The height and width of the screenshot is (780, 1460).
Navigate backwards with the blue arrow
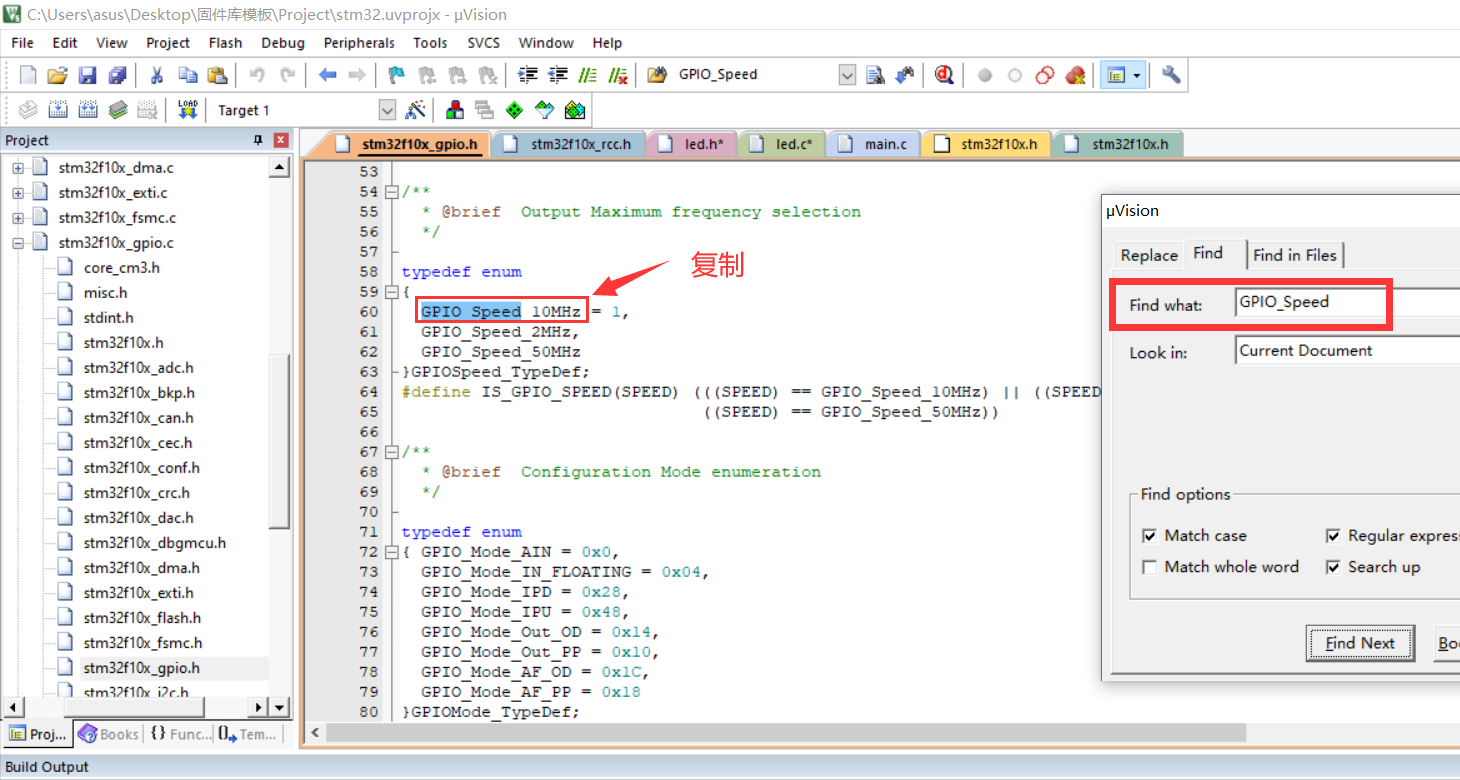tap(327, 75)
